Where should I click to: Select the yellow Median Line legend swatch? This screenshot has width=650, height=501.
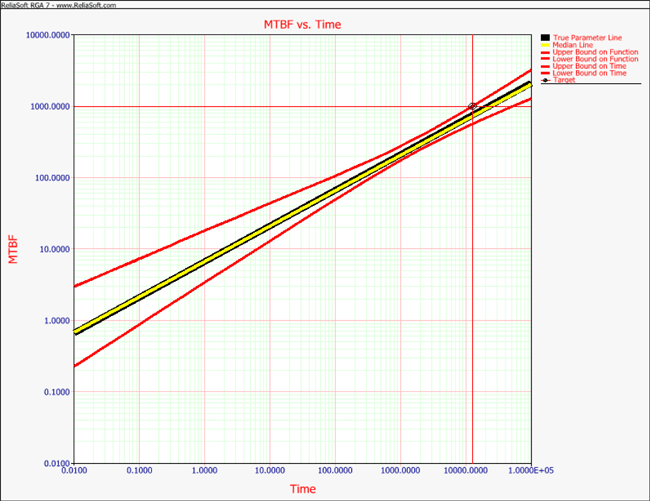(x=546, y=45)
